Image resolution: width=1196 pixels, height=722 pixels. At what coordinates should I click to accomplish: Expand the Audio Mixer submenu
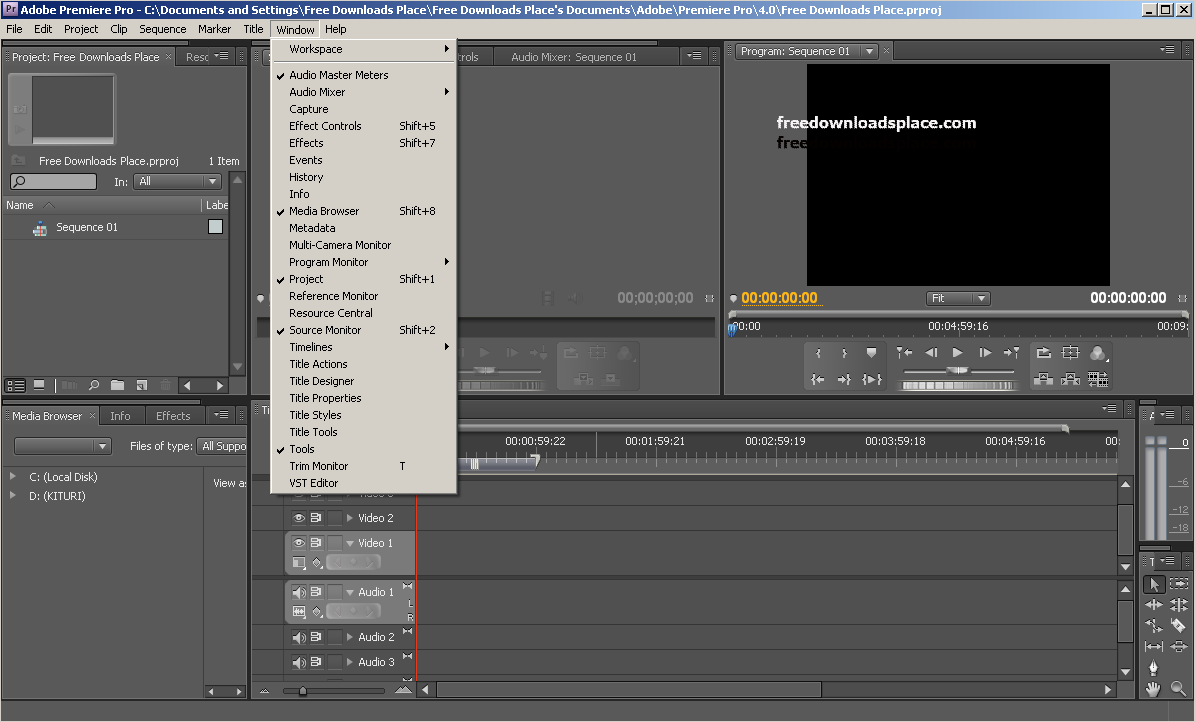[x=365, y=91]
